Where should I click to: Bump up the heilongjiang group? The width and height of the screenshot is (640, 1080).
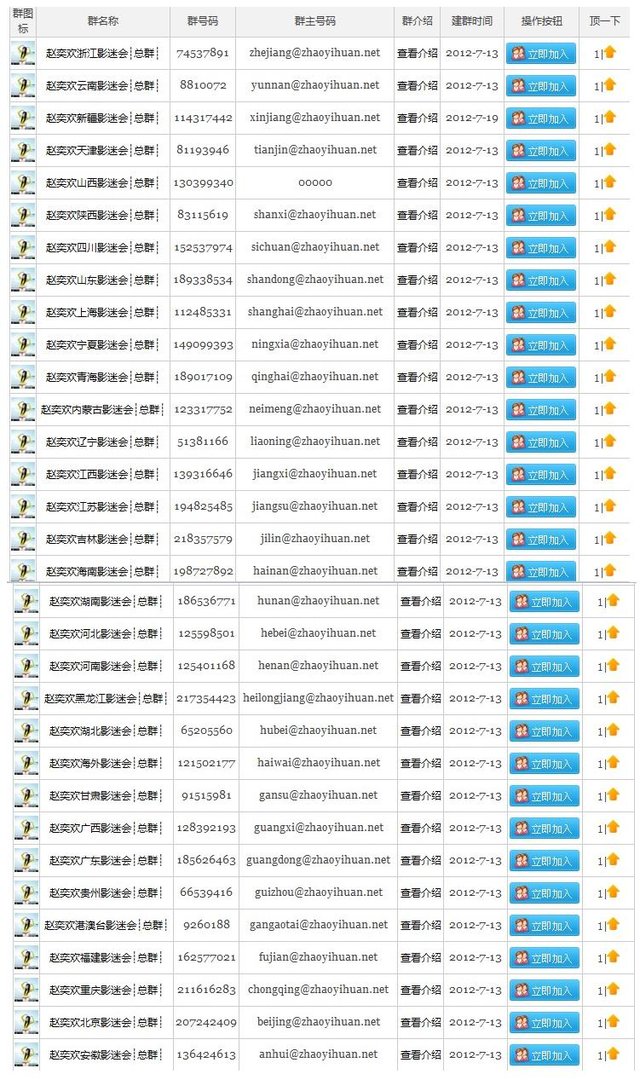click(x=613, y=698)
